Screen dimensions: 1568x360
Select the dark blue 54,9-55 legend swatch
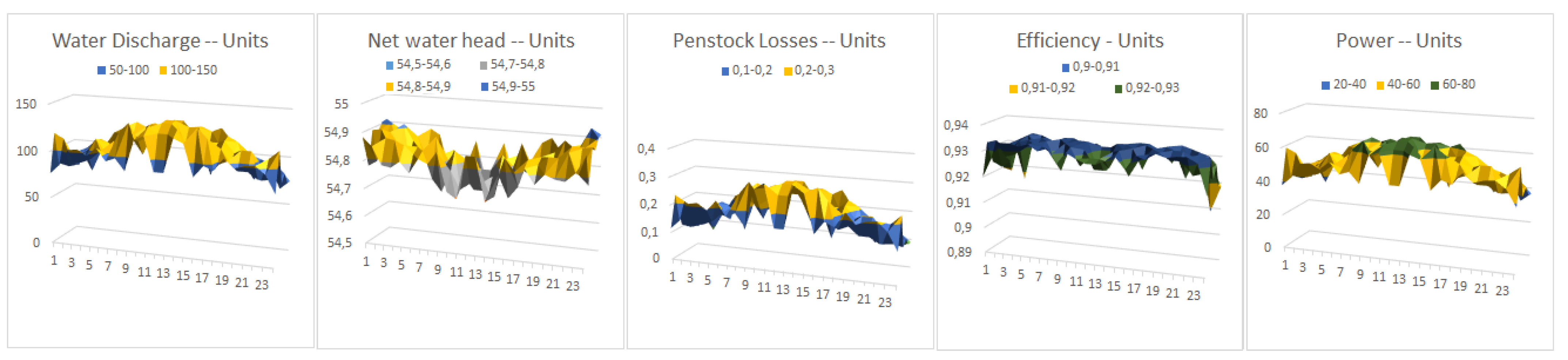click(484, 87)
